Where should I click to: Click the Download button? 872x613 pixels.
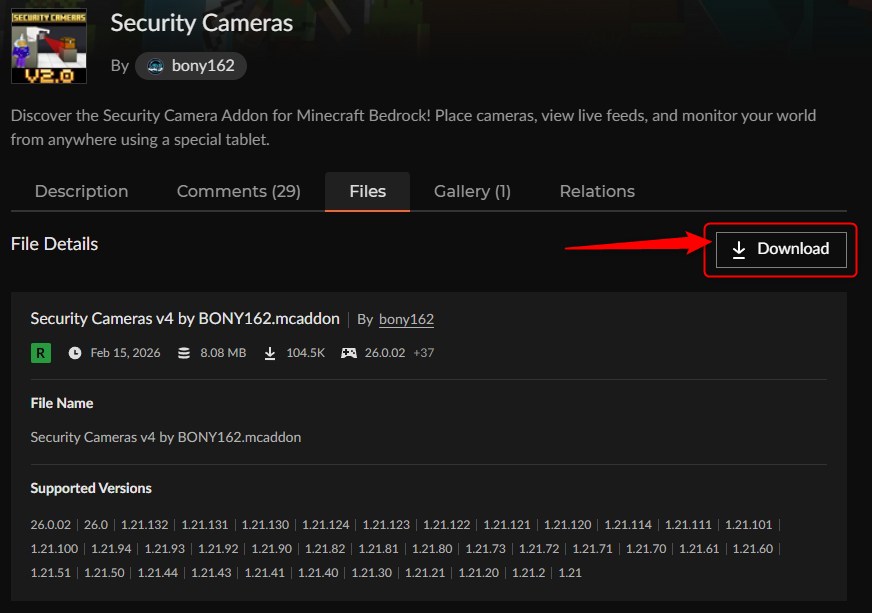point(781,250)
